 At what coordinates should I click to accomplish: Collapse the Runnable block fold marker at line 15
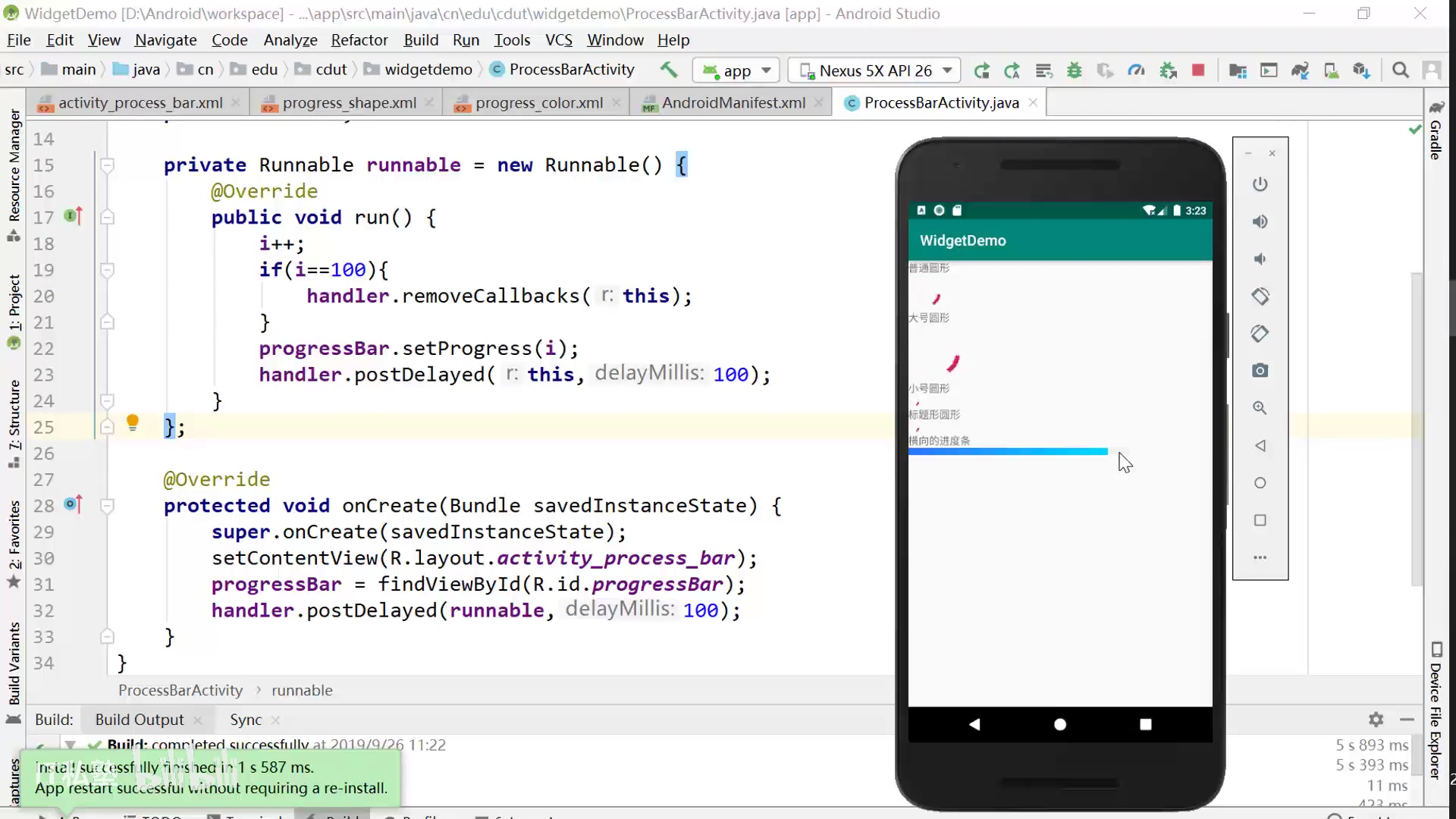[x=108, y=165]
